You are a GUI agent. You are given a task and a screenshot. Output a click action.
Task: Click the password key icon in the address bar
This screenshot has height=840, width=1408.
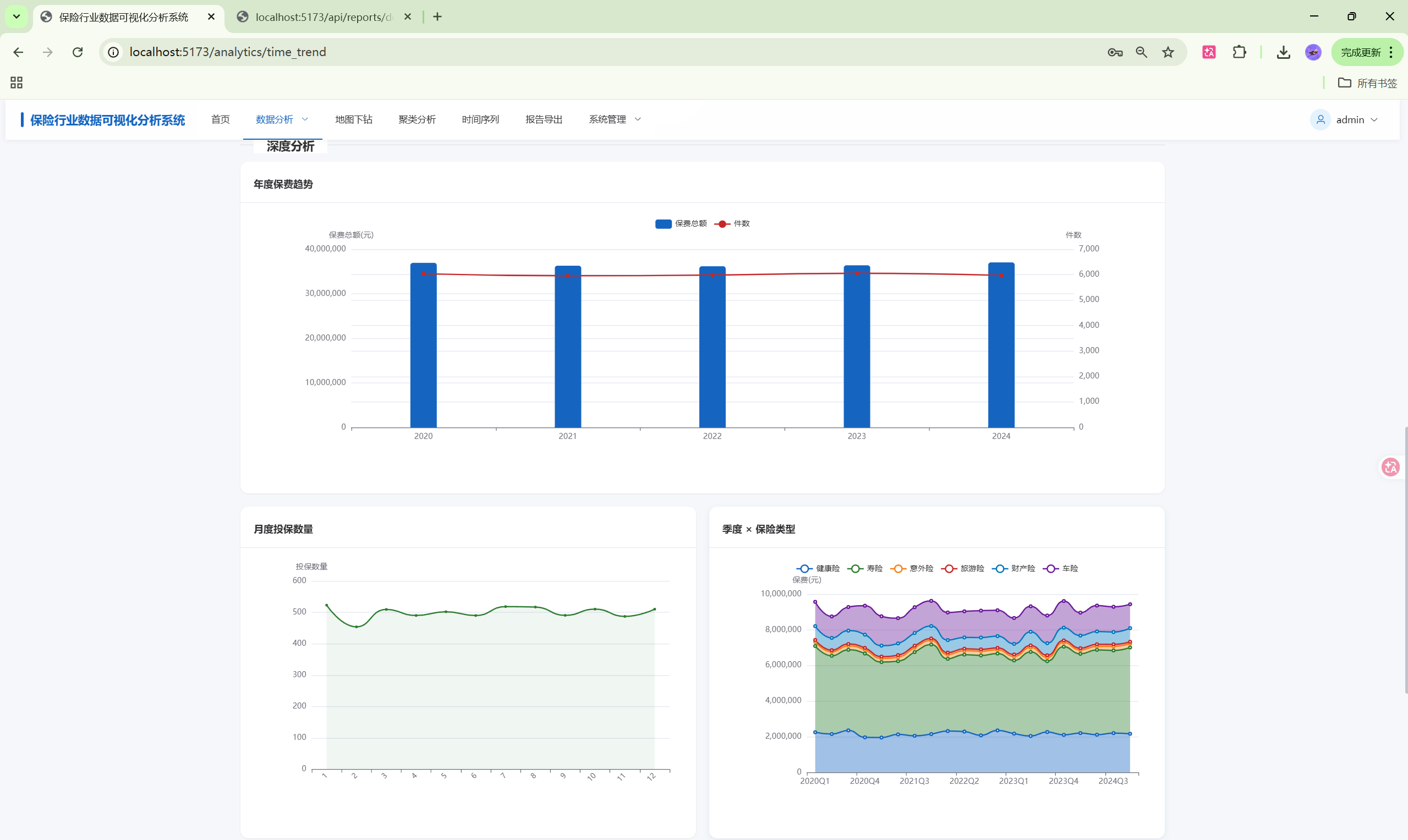coord(1115,52)
